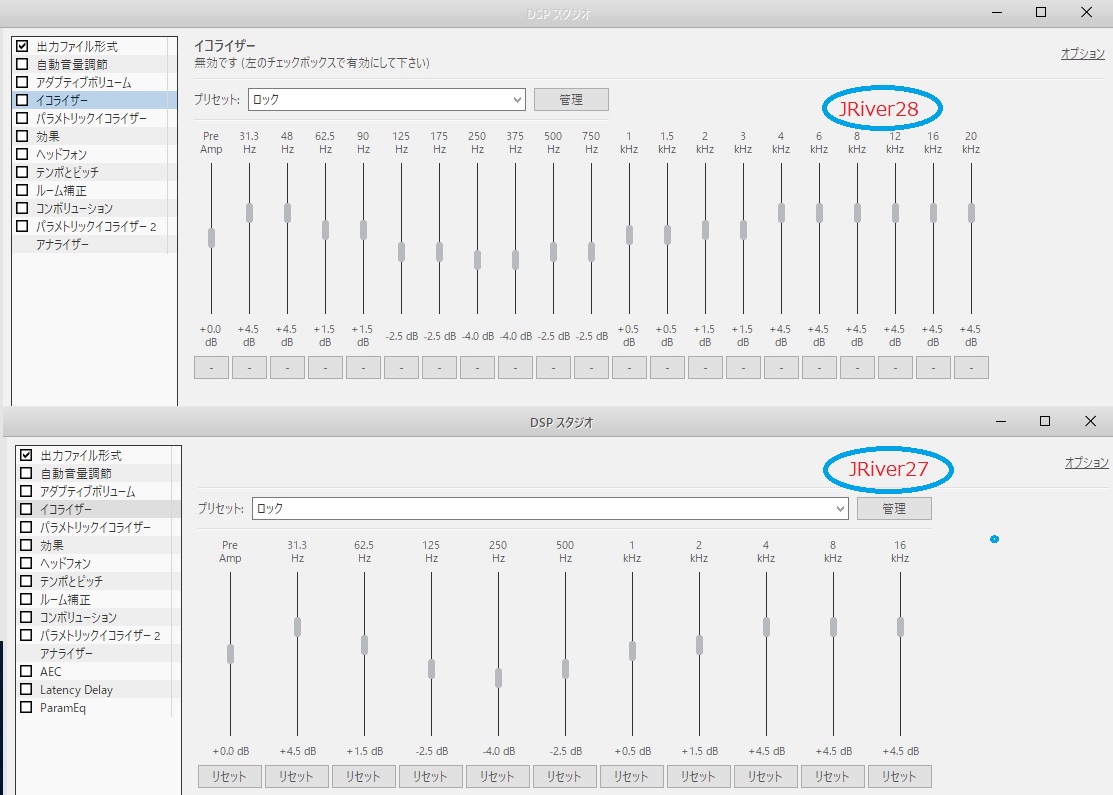Maximize the lower JRiver27 DSP Studio window

click(x=1045, y=422)
